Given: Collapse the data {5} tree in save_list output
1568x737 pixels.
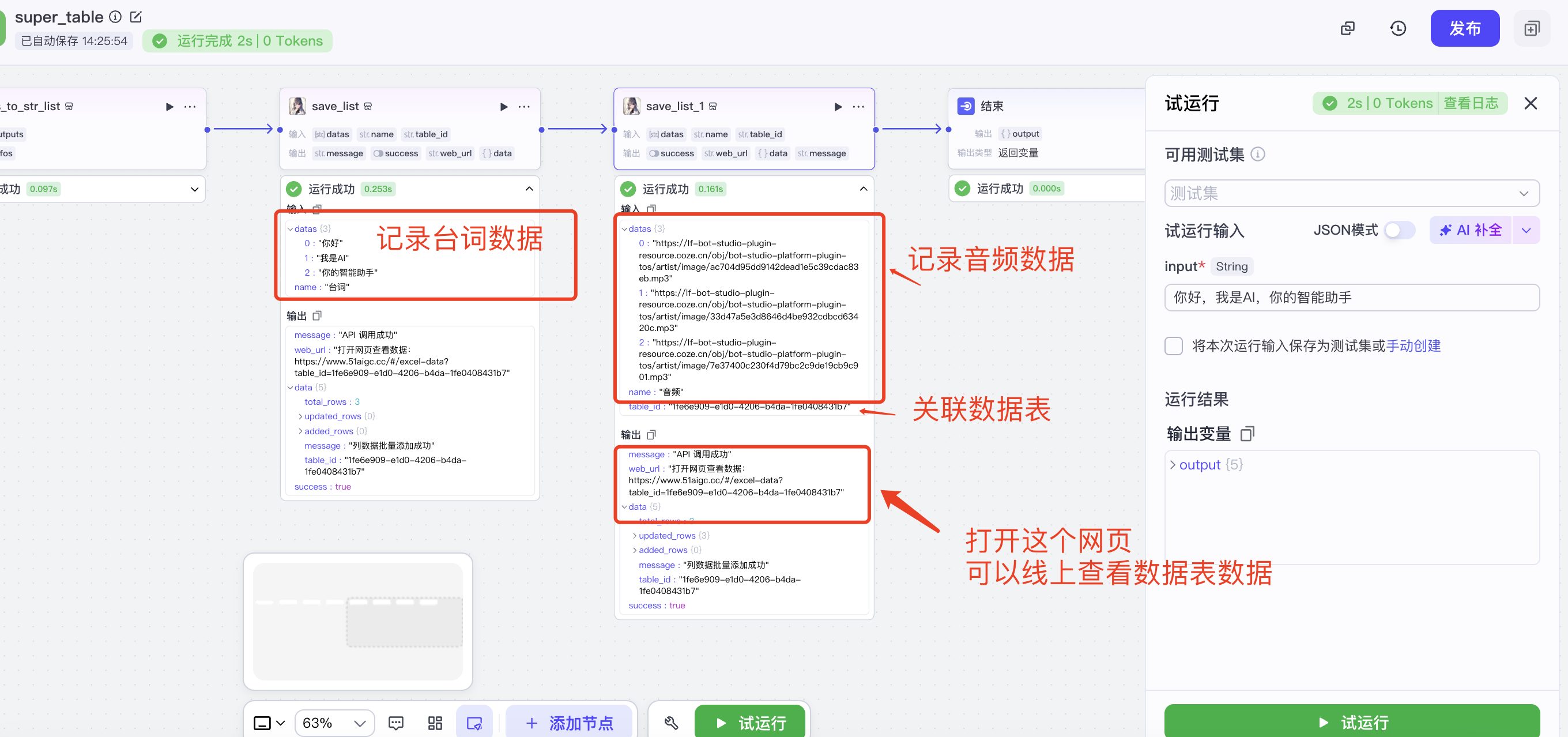Looking at the screenshot, I should click(x=291, y=388).
